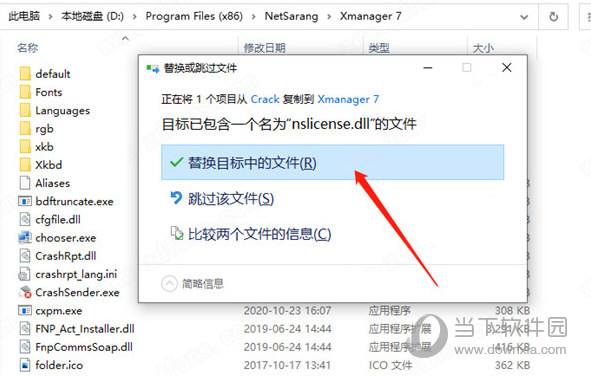Select the FNP_Act_Installer.dll file icon

[25, 329]
